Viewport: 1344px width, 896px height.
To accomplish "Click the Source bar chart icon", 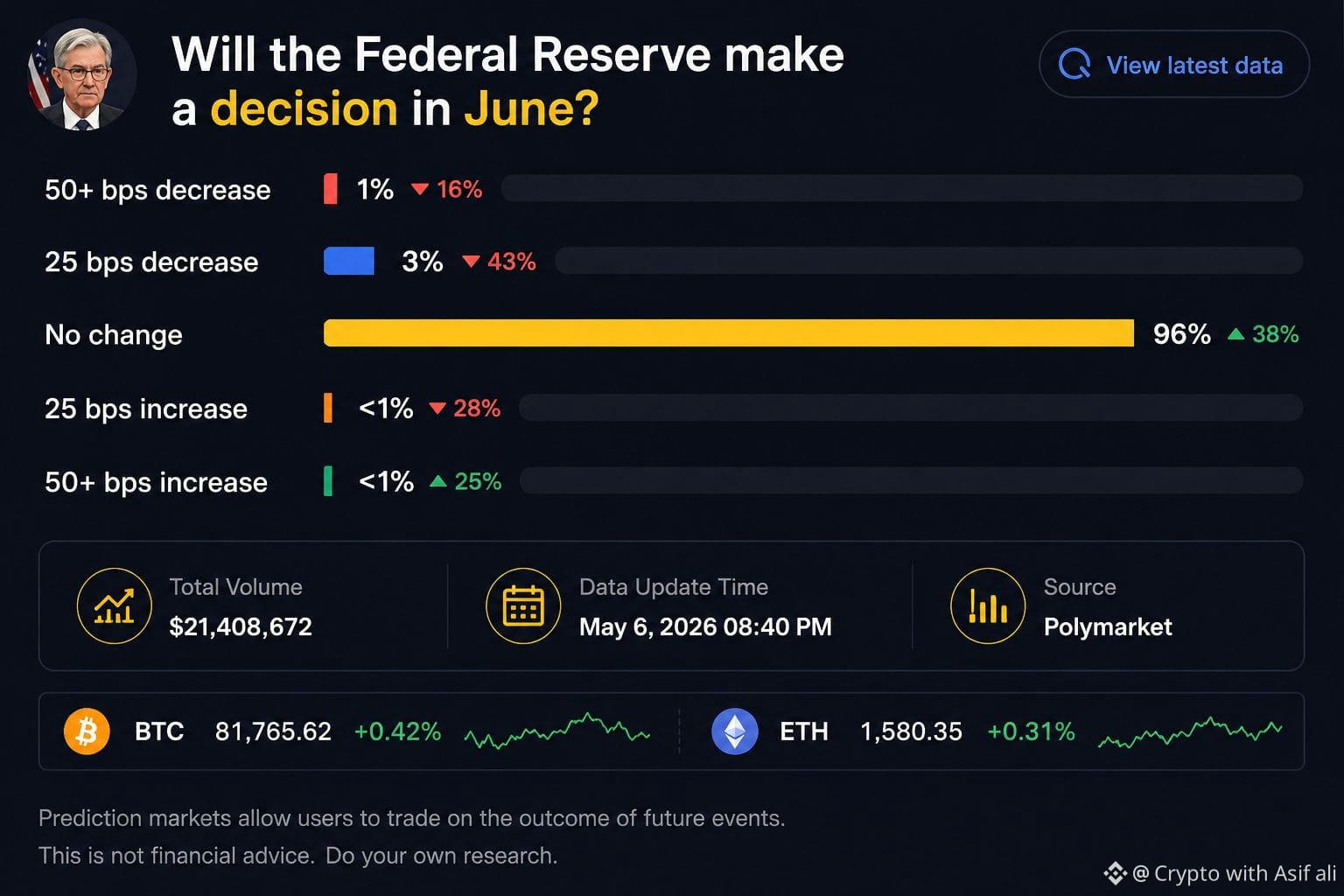I will (988, 605).
